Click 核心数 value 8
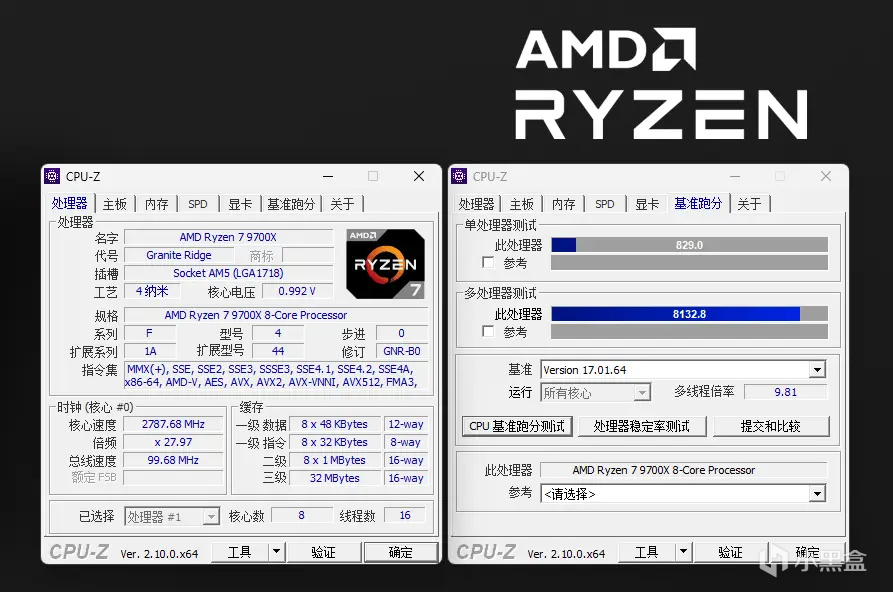893x592 pixels. (x=301, y=515)
